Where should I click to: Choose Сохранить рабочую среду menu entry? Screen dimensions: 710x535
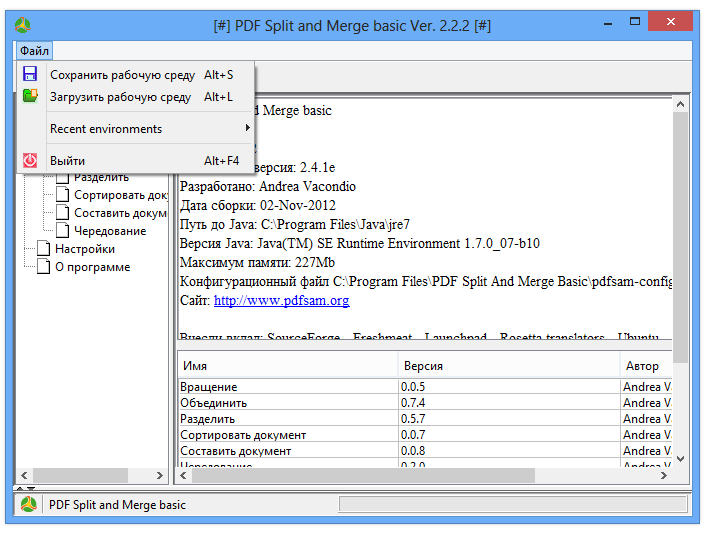click(x=136, y=75)
